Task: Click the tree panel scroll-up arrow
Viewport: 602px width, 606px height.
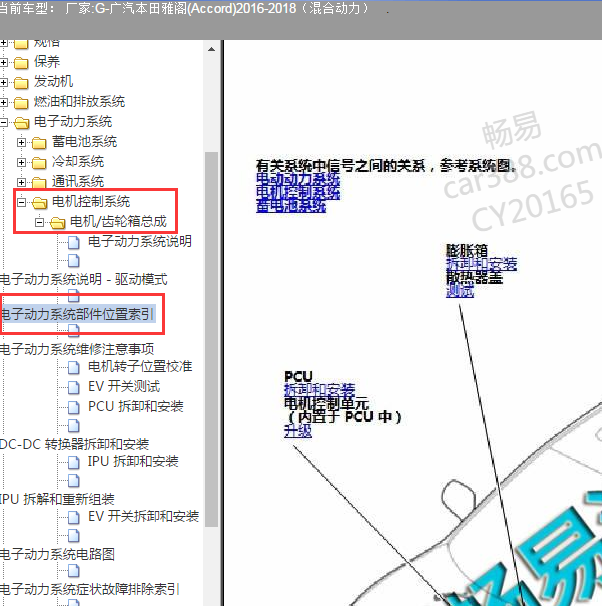Action: pyautogui.click(x=211, y=49)
